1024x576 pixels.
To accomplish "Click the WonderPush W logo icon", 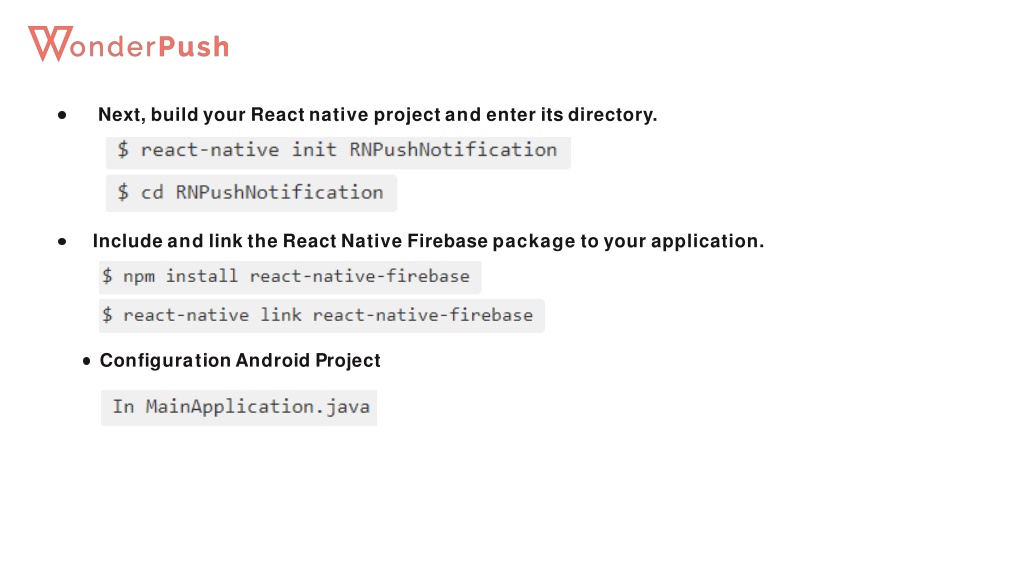I will [50, 44].
